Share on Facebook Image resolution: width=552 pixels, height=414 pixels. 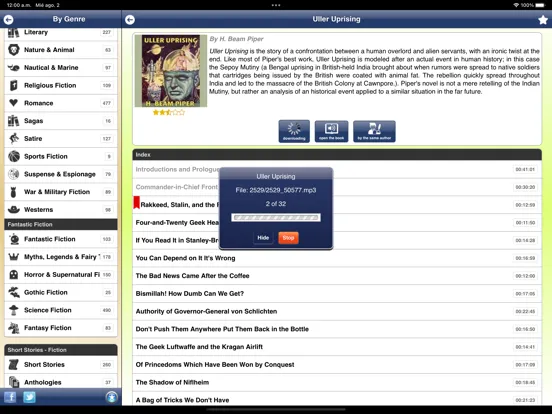pos(10,397)
